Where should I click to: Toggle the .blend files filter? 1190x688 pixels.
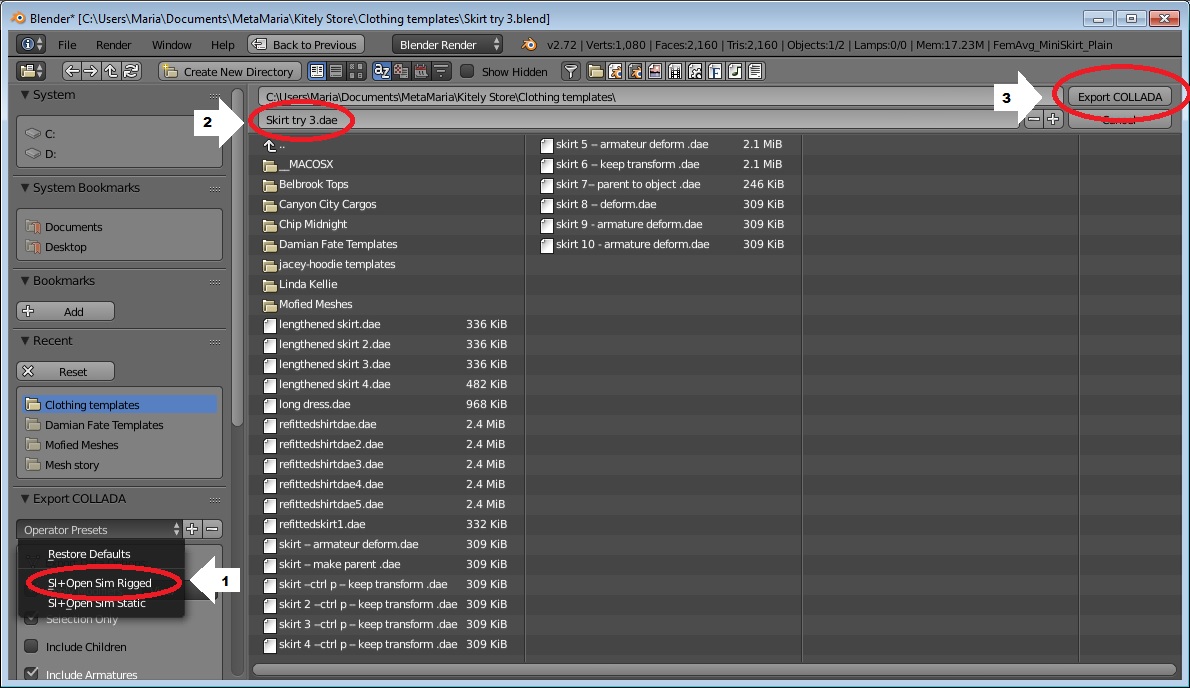tap(615, 71)
